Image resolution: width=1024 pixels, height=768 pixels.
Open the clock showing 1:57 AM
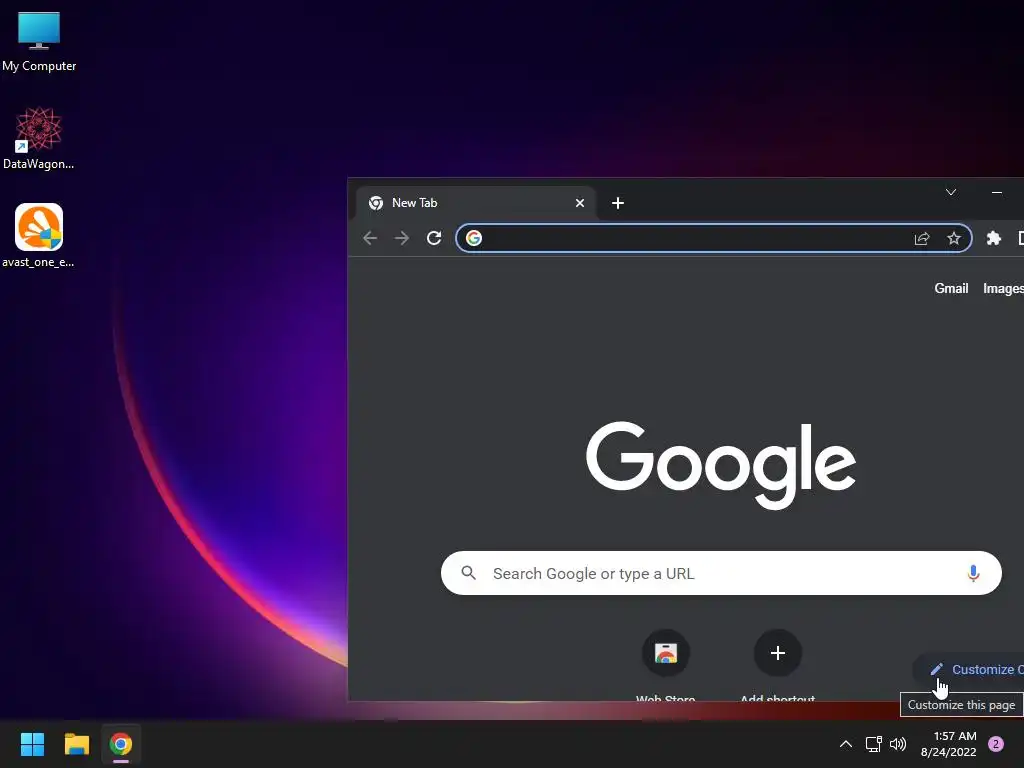(949, 744)
